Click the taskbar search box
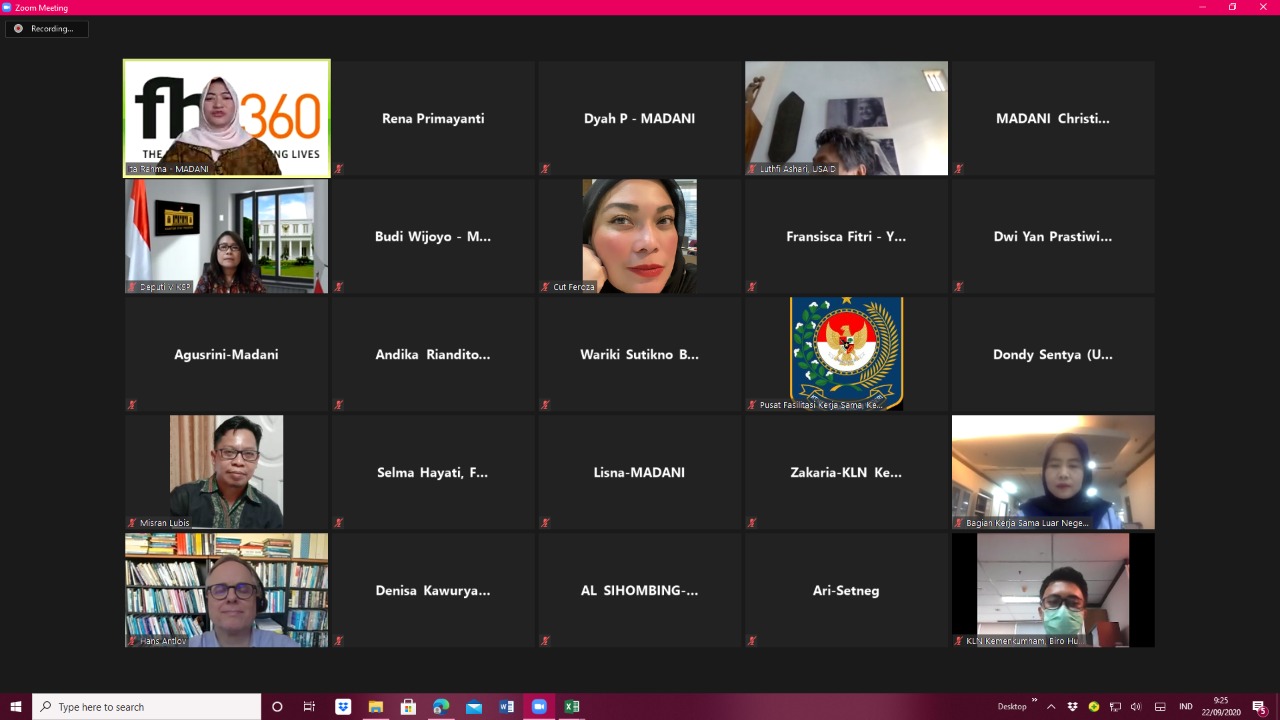Viewport: 1280px width, 720px height. (147, 707)
